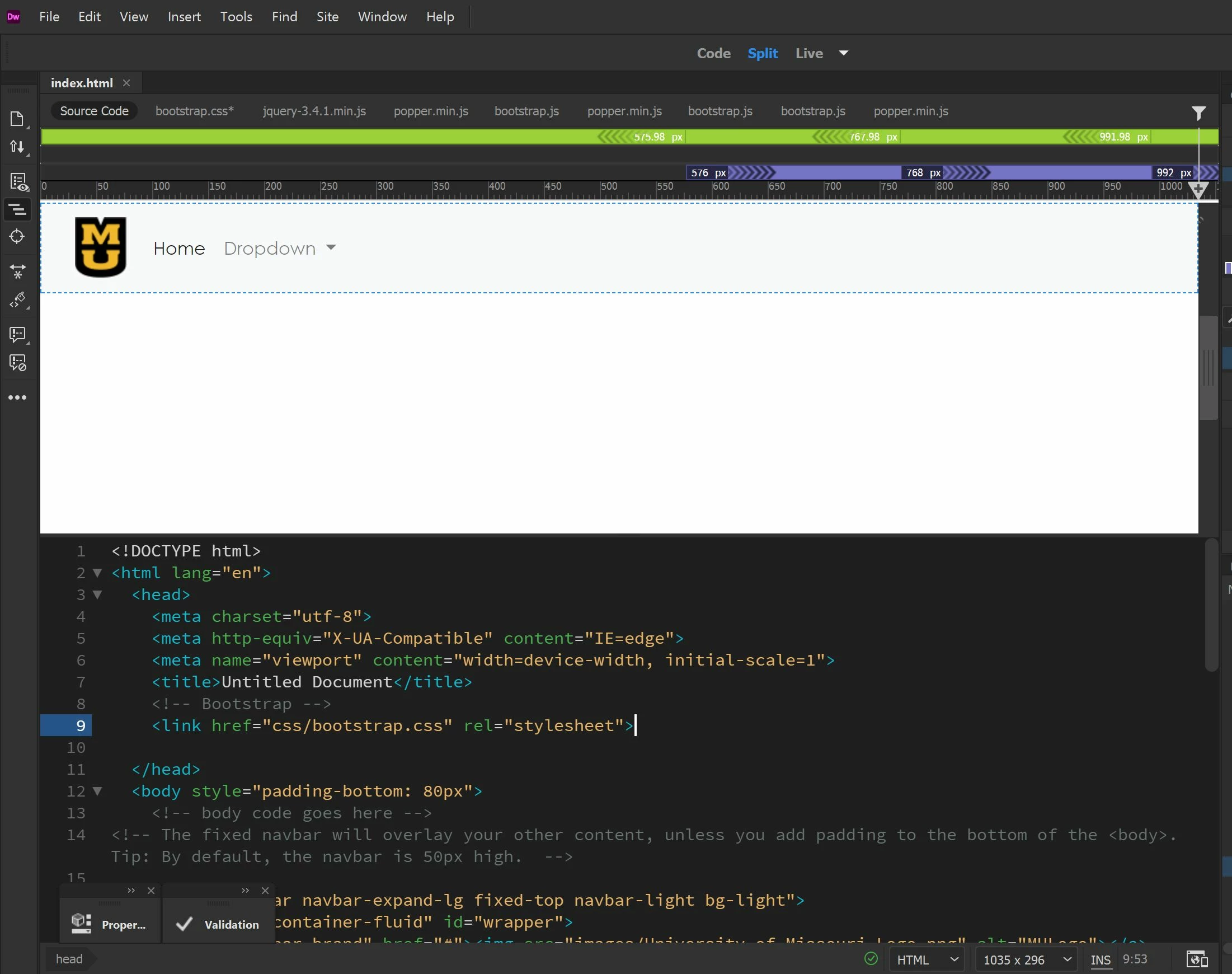1232x974 pixels.
Task: Toggle the Visual Media Queries bar icon
Action: [18, 209]
